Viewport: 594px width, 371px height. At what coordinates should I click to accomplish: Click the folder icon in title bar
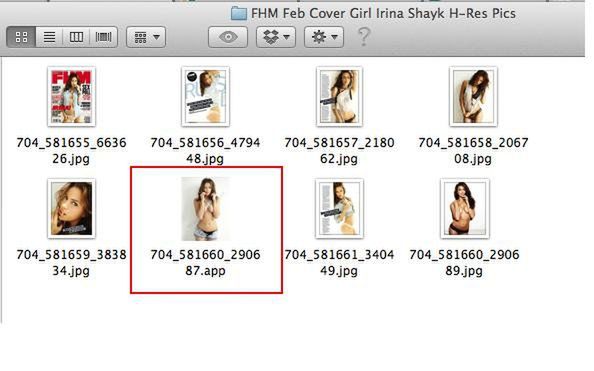point(239,14)
